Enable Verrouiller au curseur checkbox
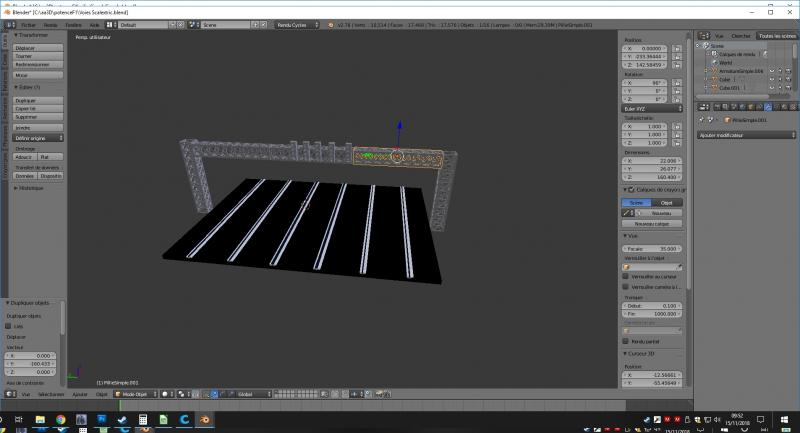 626,277
